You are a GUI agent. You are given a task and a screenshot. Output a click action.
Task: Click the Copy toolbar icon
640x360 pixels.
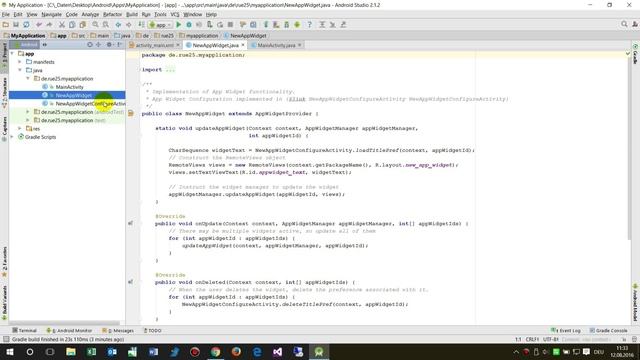72,25
